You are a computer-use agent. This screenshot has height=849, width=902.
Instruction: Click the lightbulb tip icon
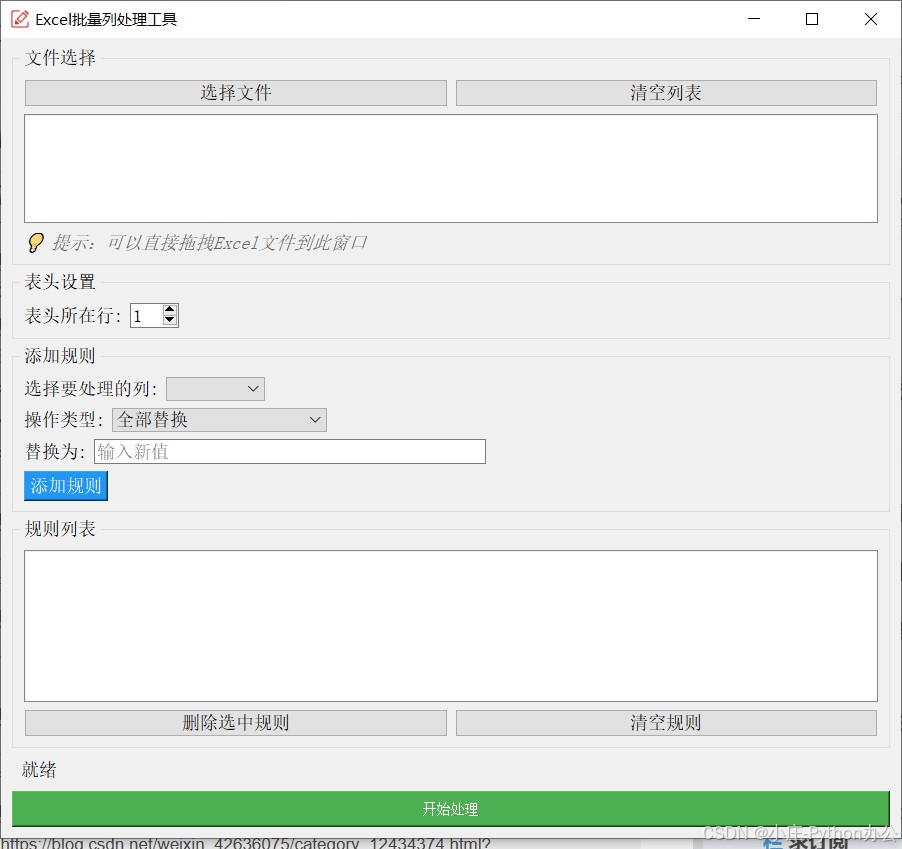pos(35,242)
